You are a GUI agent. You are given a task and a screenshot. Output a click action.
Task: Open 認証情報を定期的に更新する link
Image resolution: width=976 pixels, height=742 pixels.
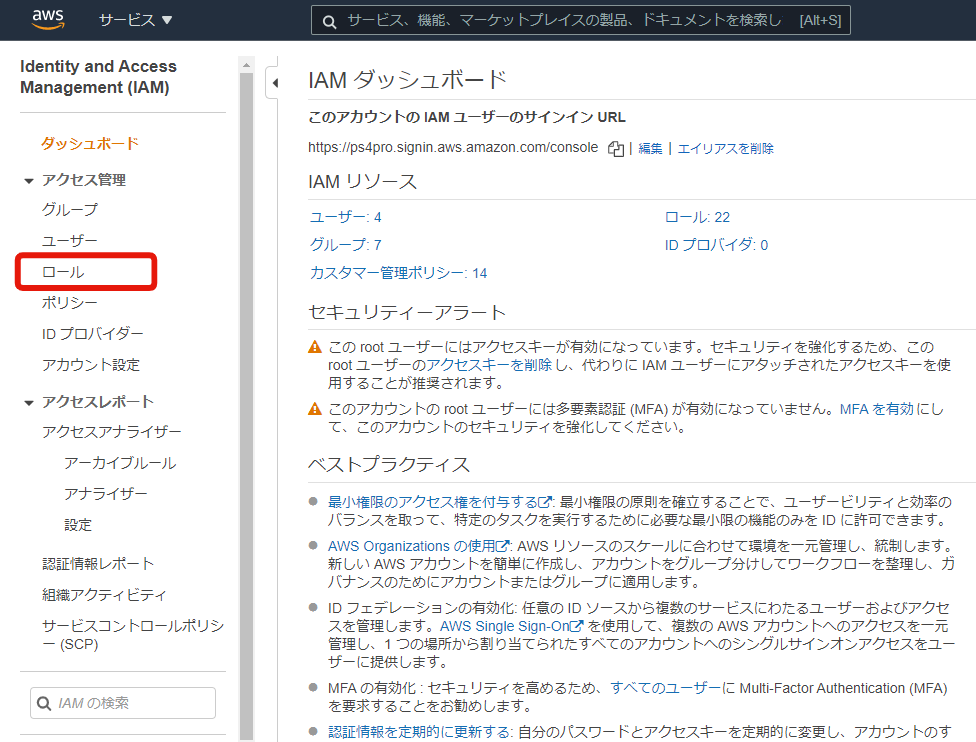[x=419, y=732]
